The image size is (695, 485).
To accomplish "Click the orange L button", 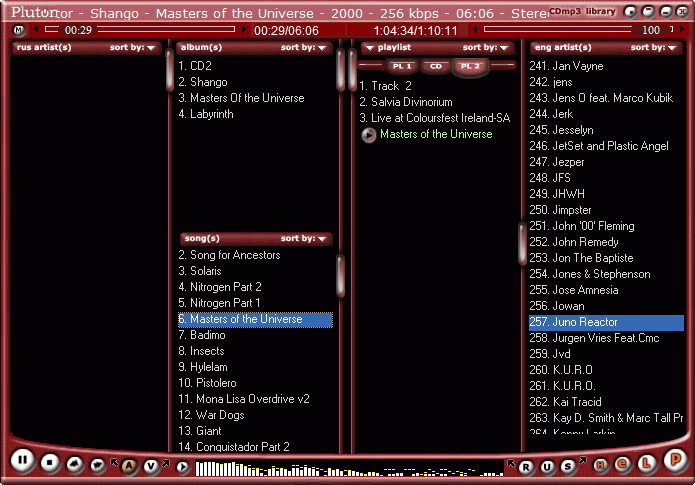I will [646, 463].
